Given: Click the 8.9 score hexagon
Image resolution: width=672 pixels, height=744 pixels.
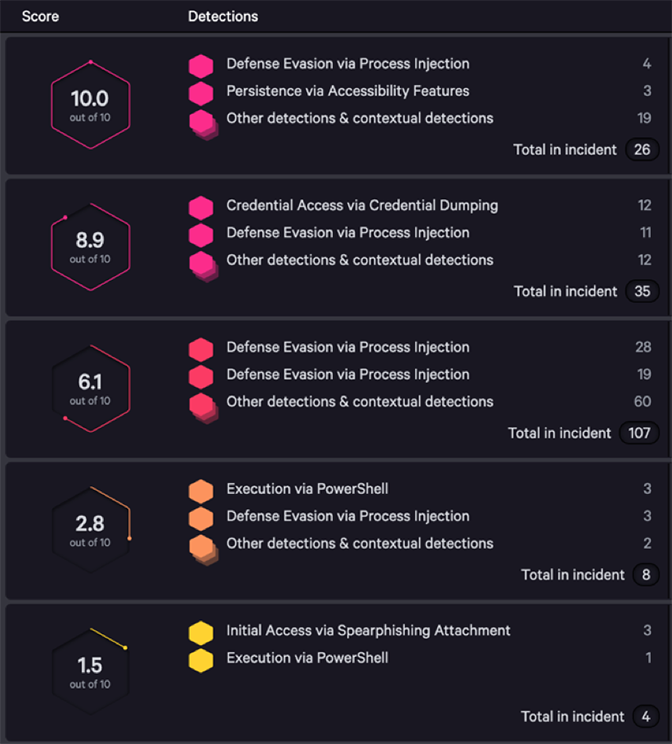Looking at the screenshot, I should [90, 247].
